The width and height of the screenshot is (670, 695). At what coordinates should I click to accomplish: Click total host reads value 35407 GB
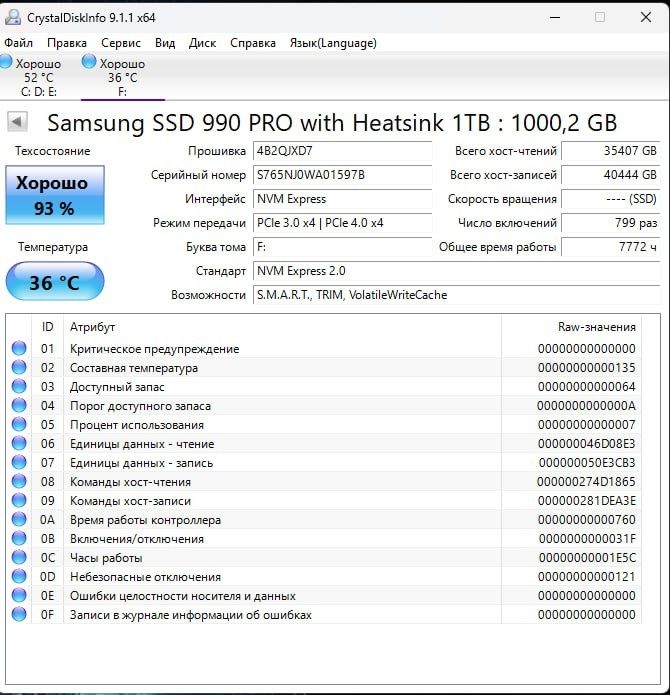(x=611, y=151)
